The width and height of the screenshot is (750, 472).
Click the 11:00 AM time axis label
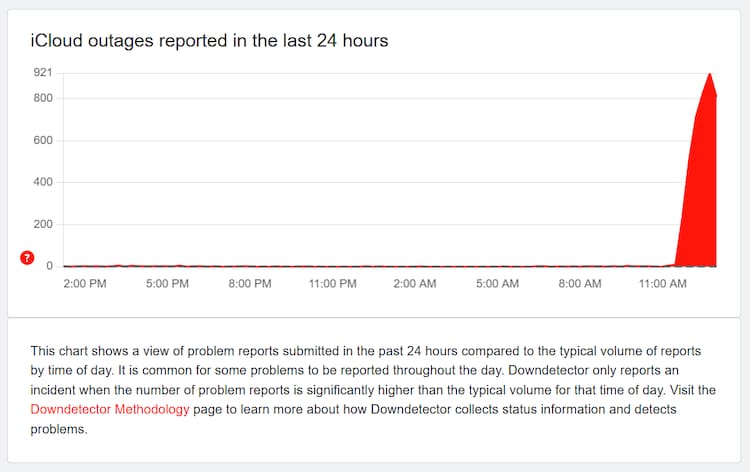pyautogui.click(x=662, y=285)
